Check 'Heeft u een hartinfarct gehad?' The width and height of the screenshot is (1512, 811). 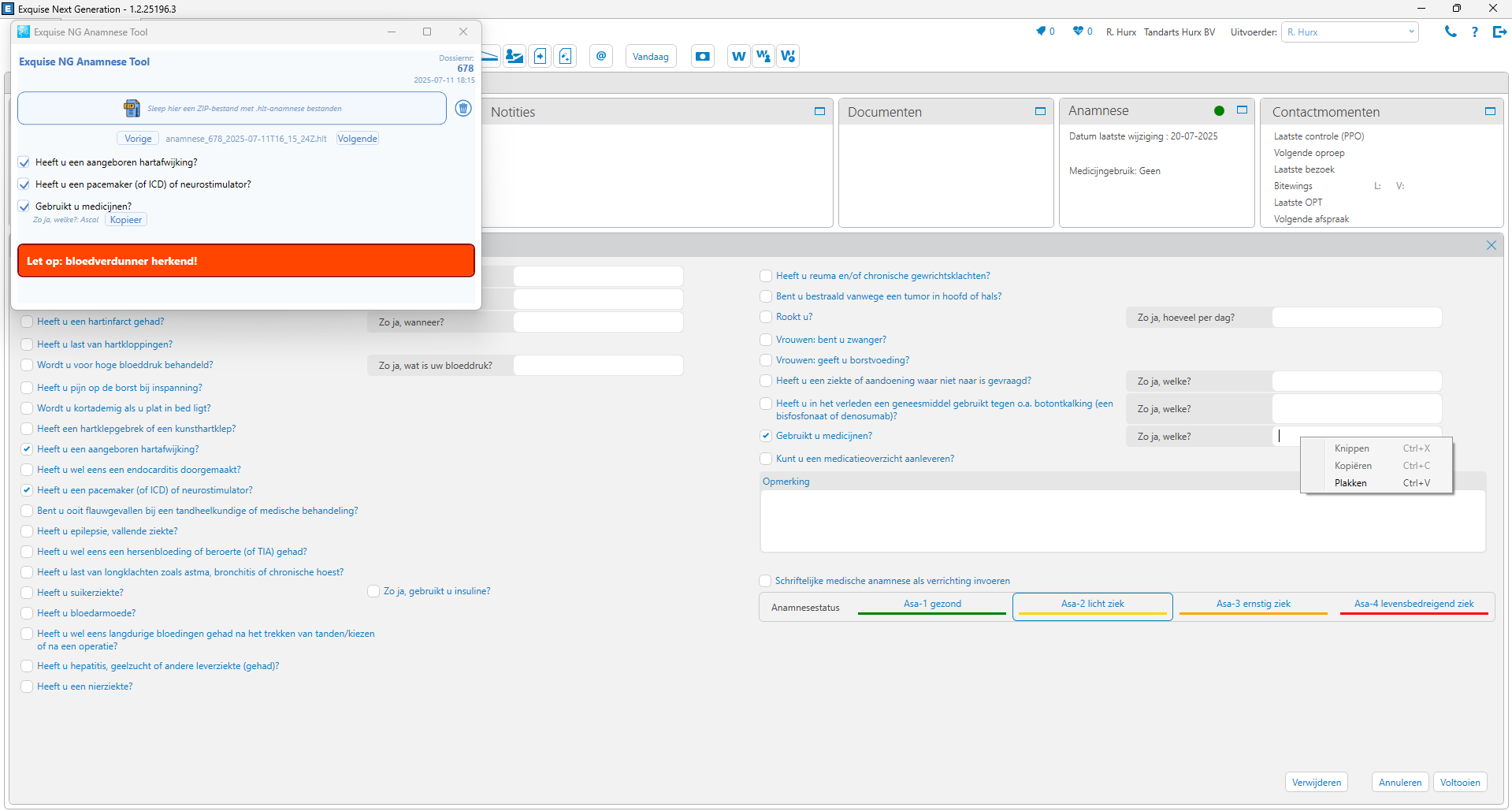click(27, 322)
